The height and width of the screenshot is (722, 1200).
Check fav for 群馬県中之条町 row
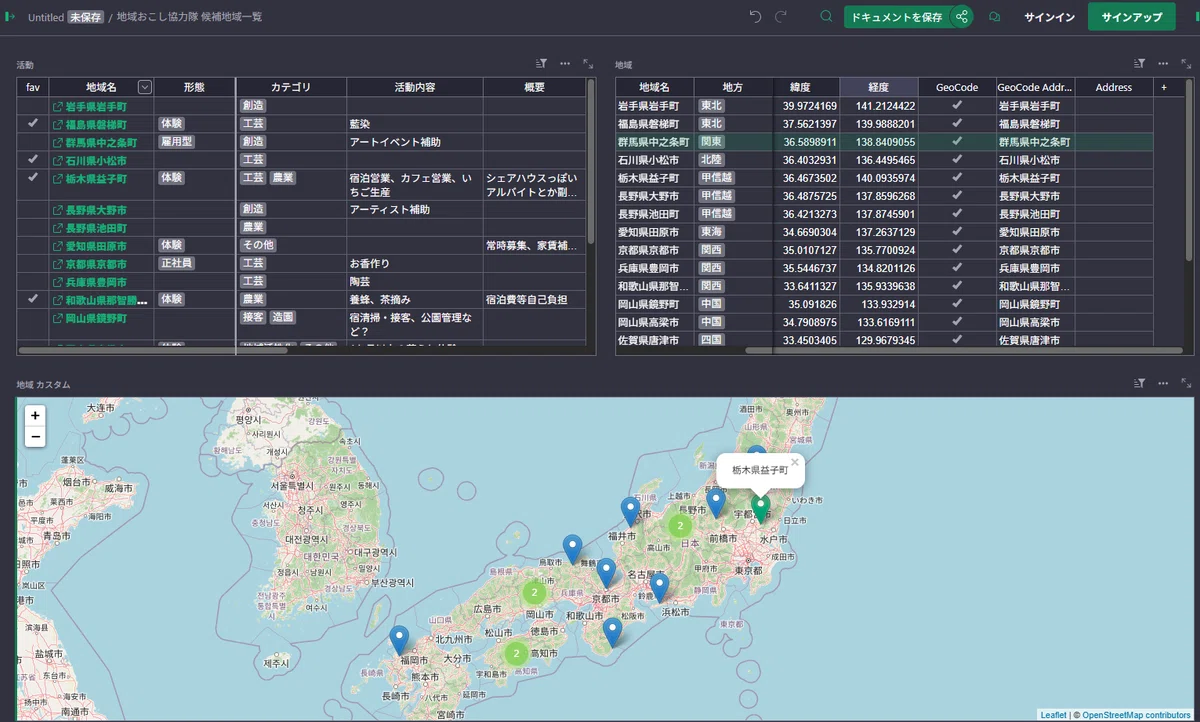click(33, 142)
